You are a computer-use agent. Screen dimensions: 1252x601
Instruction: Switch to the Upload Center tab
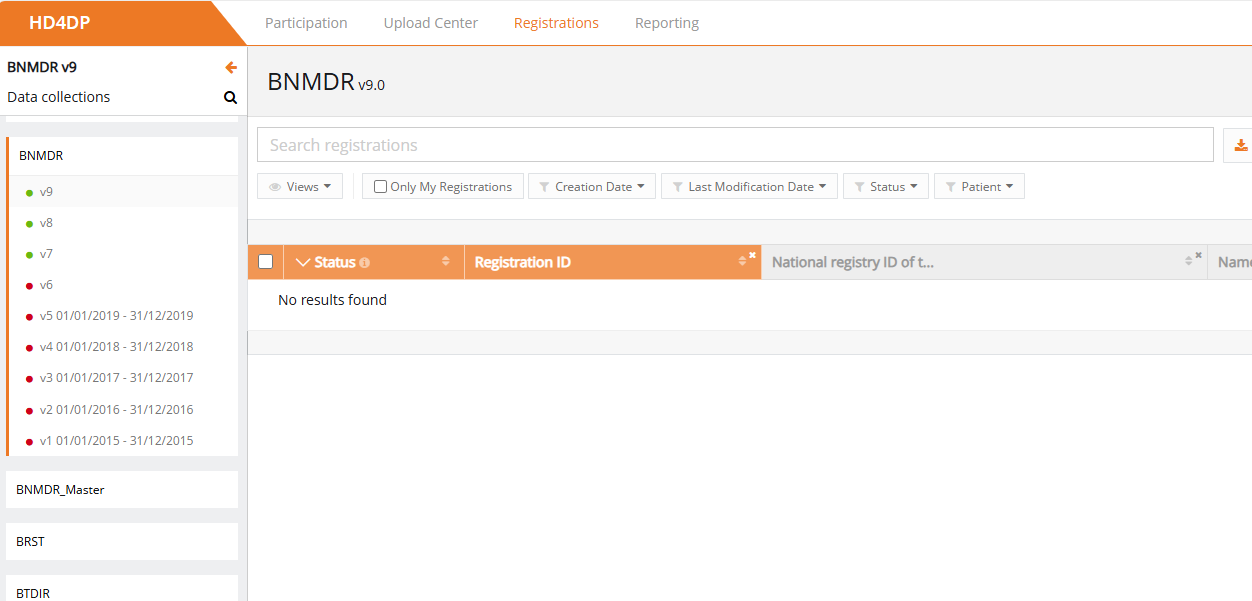431,23
